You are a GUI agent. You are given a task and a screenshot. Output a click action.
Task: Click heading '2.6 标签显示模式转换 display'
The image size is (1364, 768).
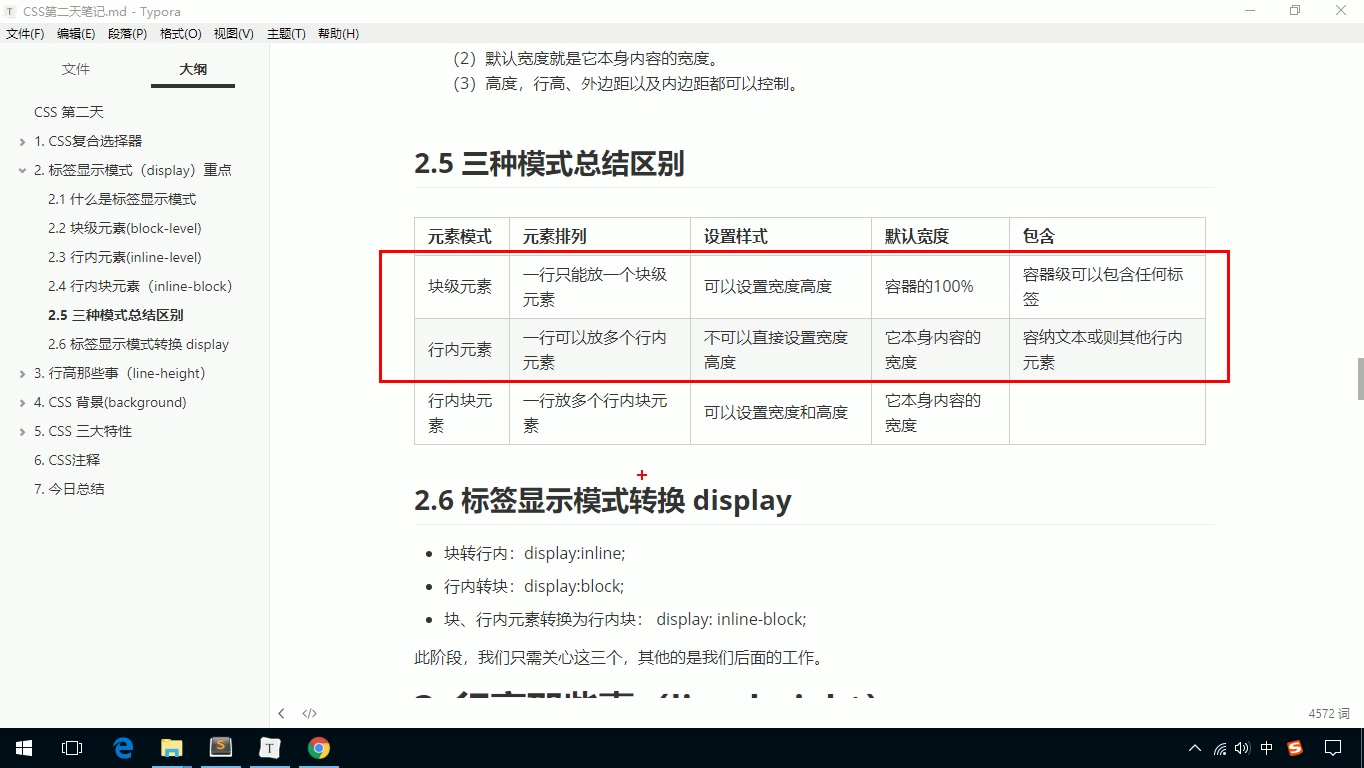[x=603, y=500]
